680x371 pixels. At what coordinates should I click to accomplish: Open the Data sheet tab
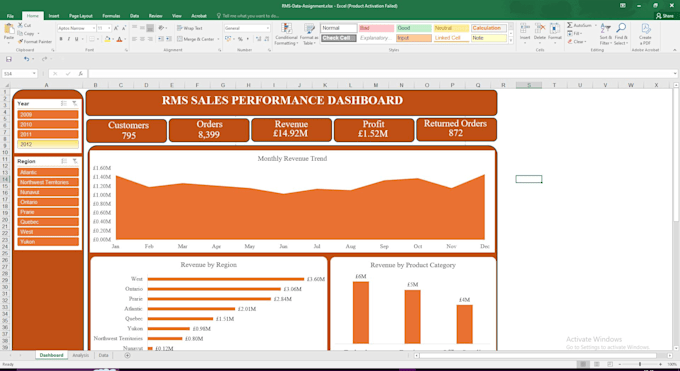103,355
